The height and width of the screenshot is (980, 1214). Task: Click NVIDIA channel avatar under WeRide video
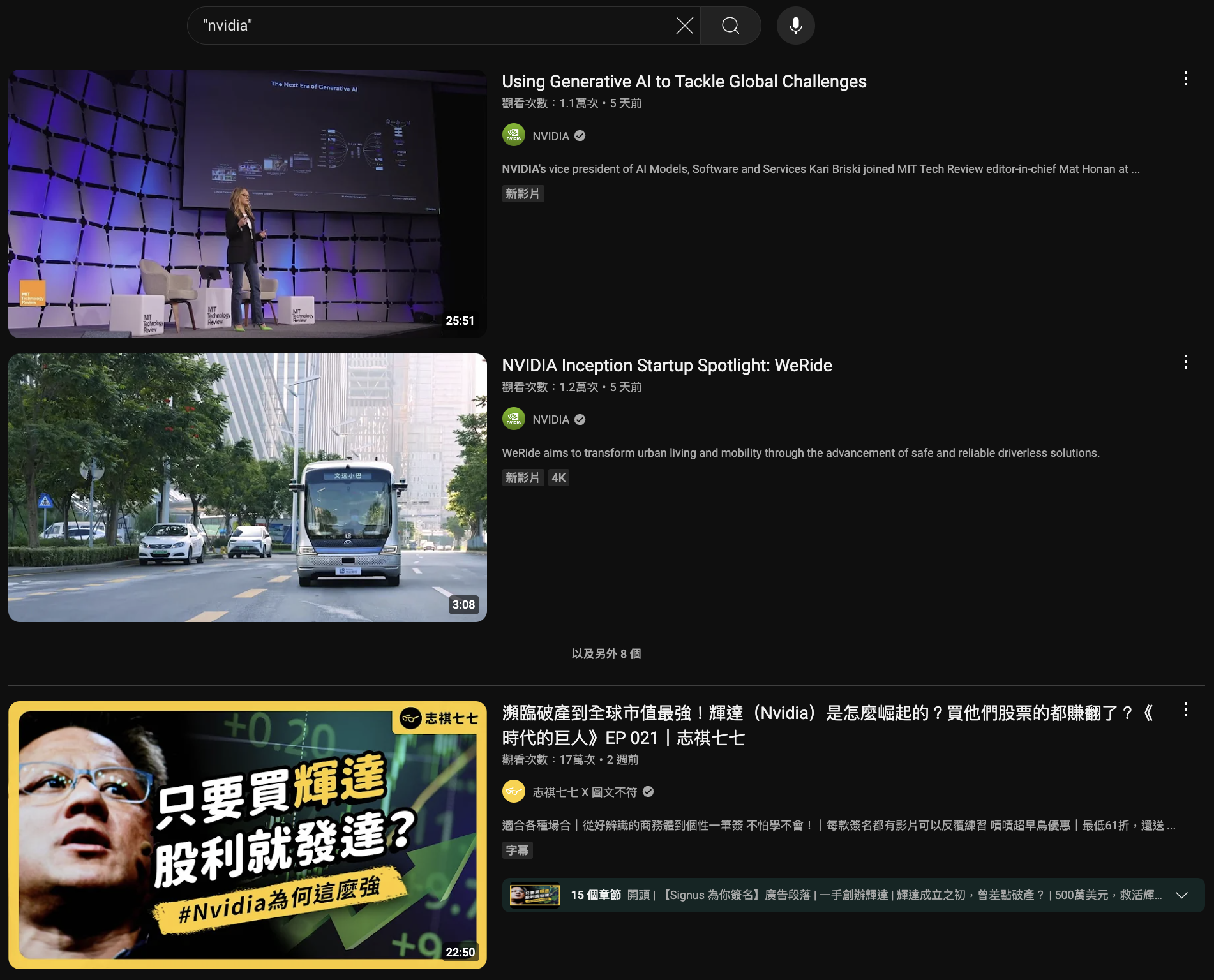coord(514,419)
